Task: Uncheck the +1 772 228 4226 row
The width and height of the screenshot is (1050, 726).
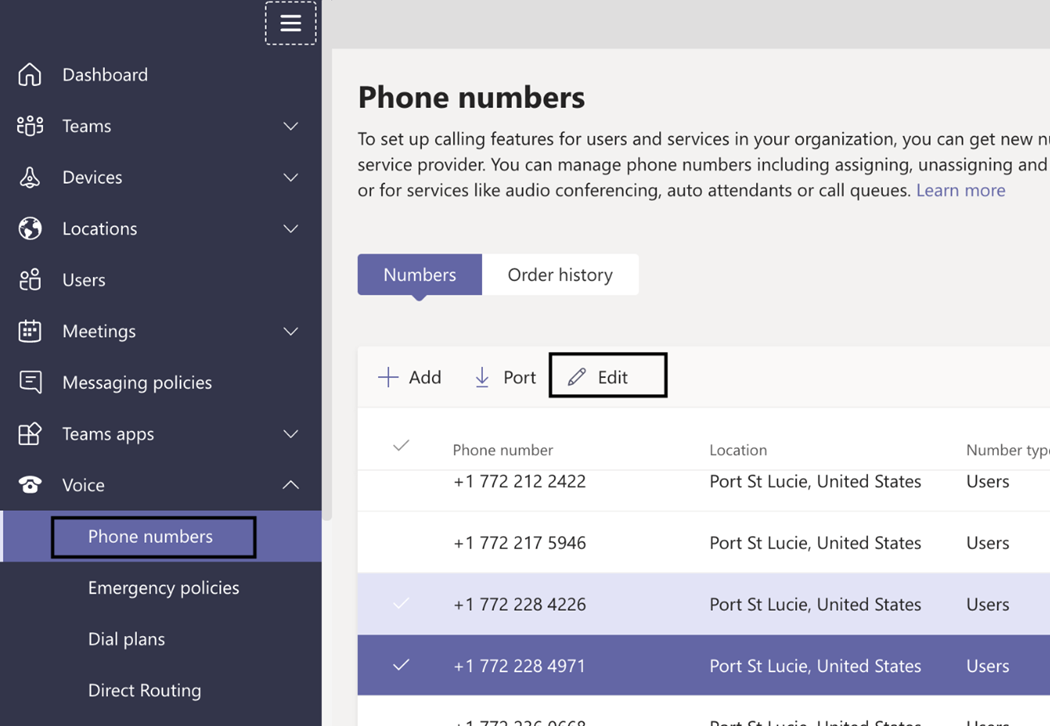Action: pyautogui.click(x=401, y=604)
